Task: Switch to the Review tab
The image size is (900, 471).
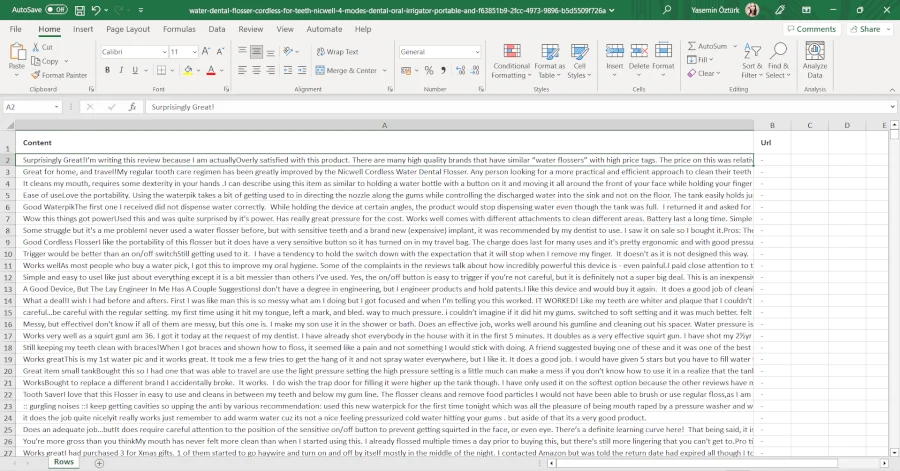Action: click(251, 29)
